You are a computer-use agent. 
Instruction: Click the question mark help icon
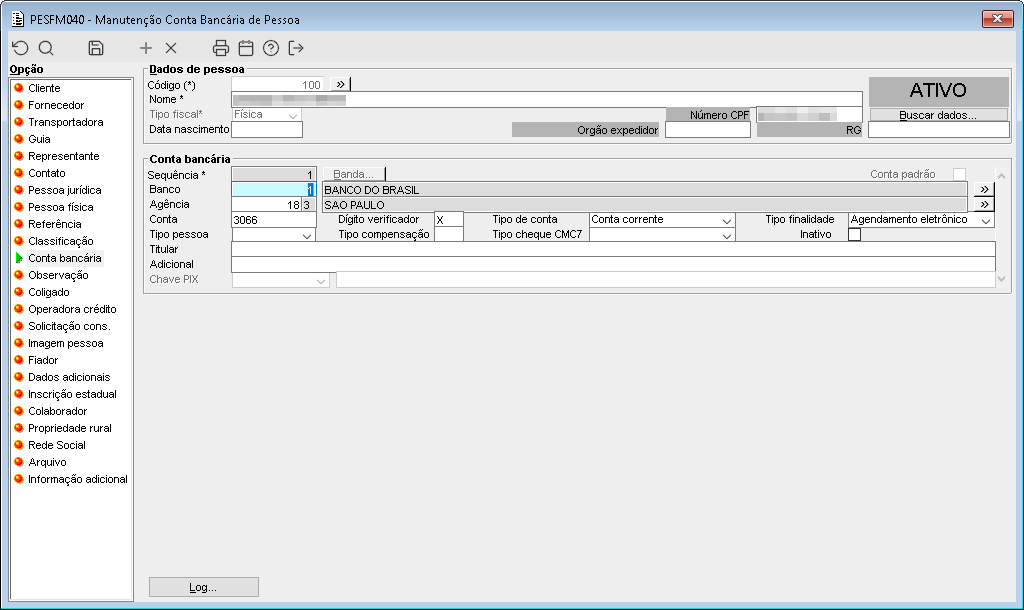tap(271, 48)
